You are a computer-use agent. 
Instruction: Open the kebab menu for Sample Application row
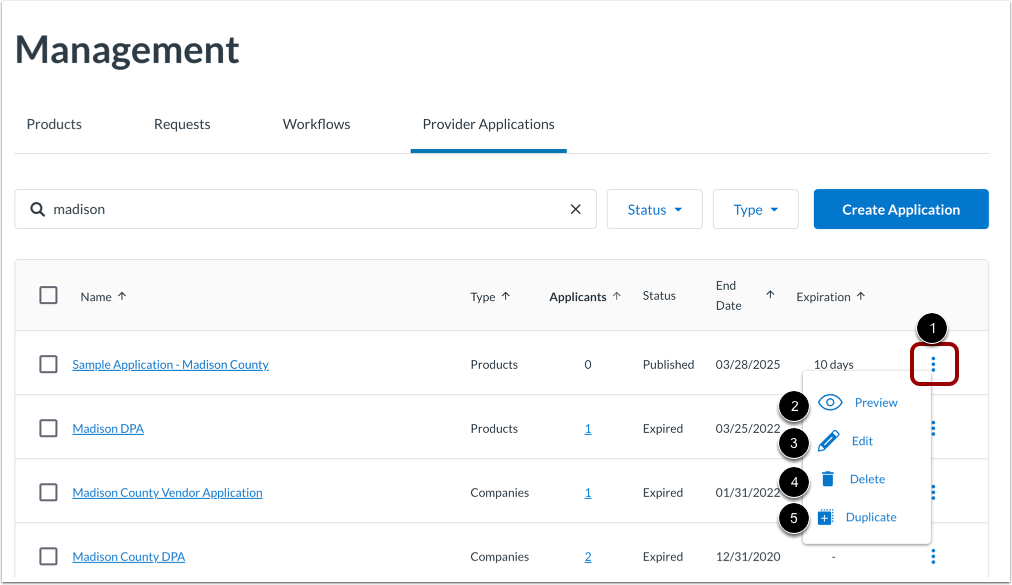coord(933,364)
